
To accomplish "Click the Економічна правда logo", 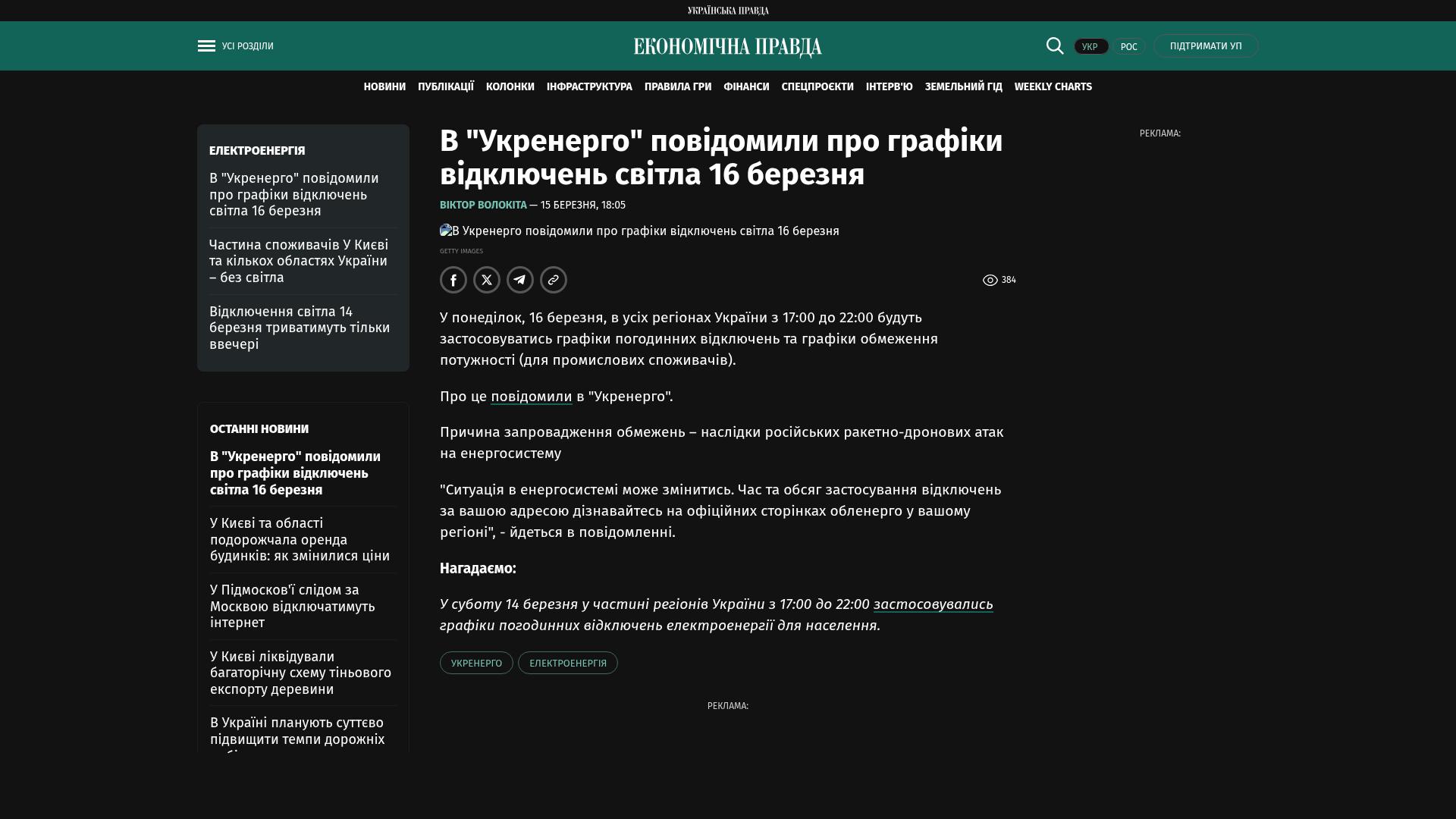I will click(x=727, y=47).
